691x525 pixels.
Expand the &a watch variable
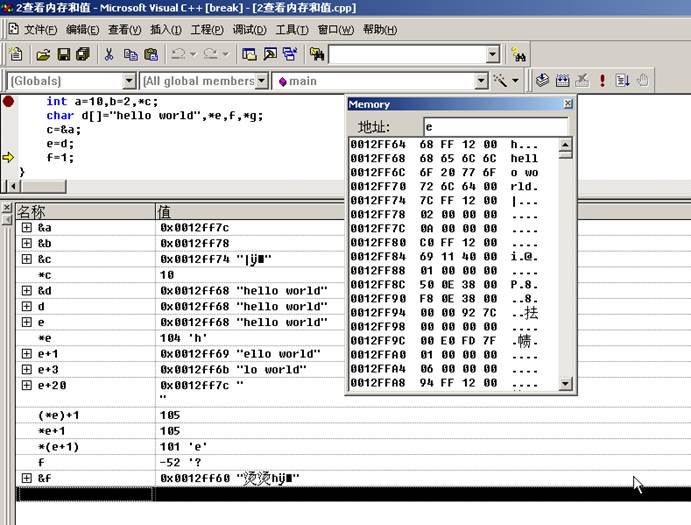26,228
